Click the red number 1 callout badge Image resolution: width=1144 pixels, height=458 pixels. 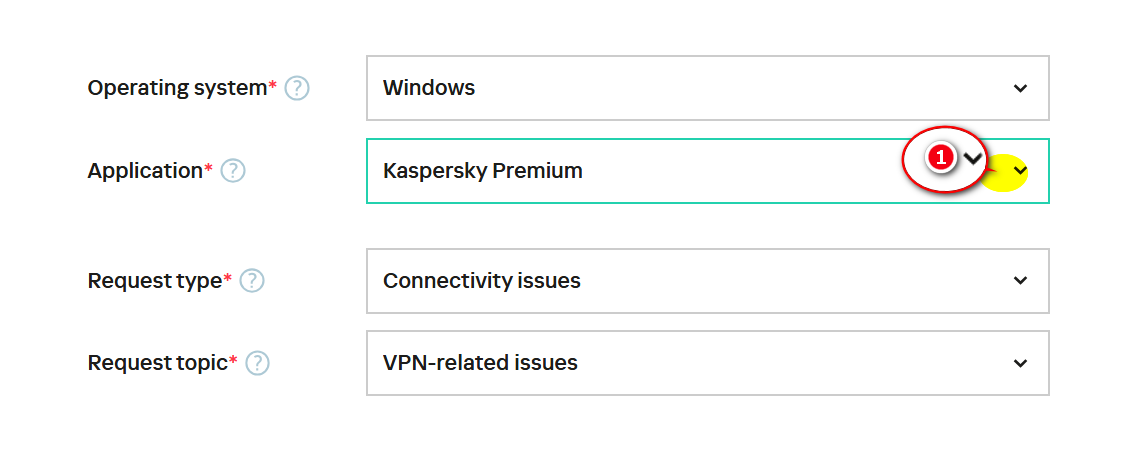940,158
